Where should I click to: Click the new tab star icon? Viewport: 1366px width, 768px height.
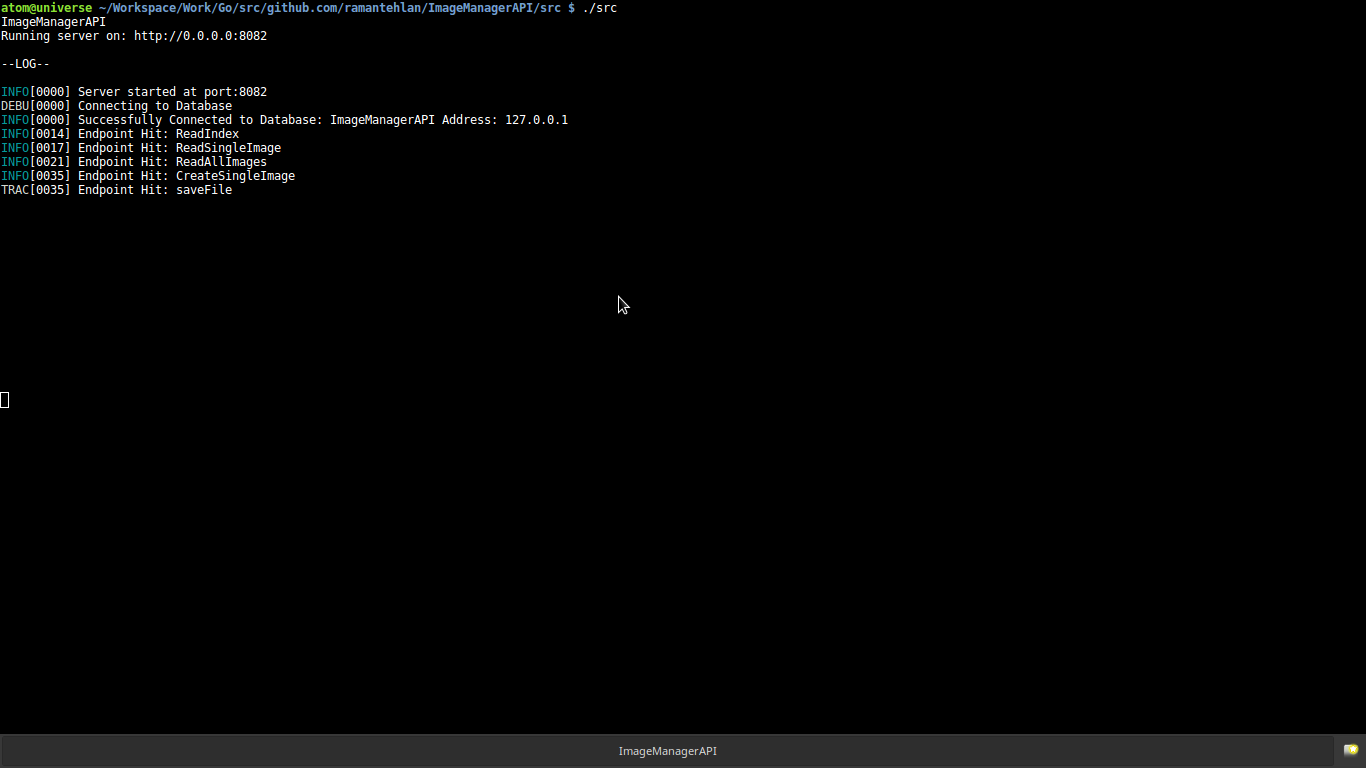(x=1351, y=750)
